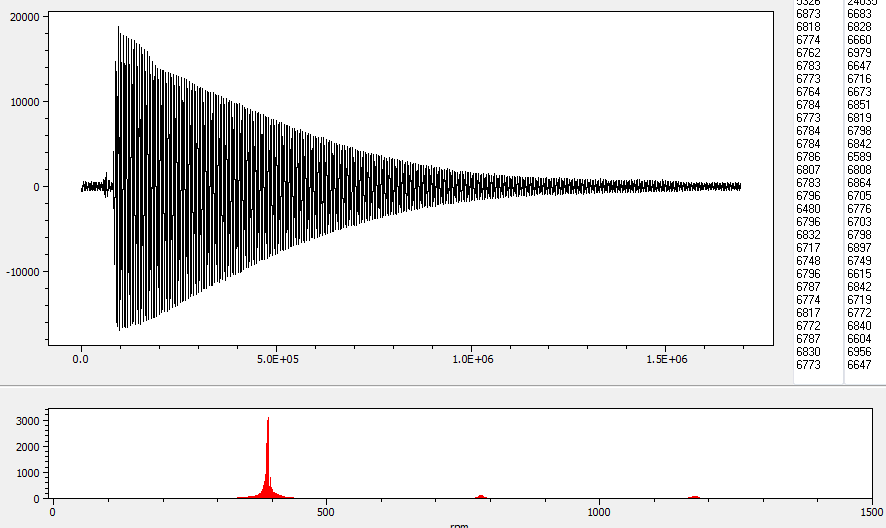886x528 pixels.
Task: Click the 20000 label on the waveform y-axis
Action: 23,18
